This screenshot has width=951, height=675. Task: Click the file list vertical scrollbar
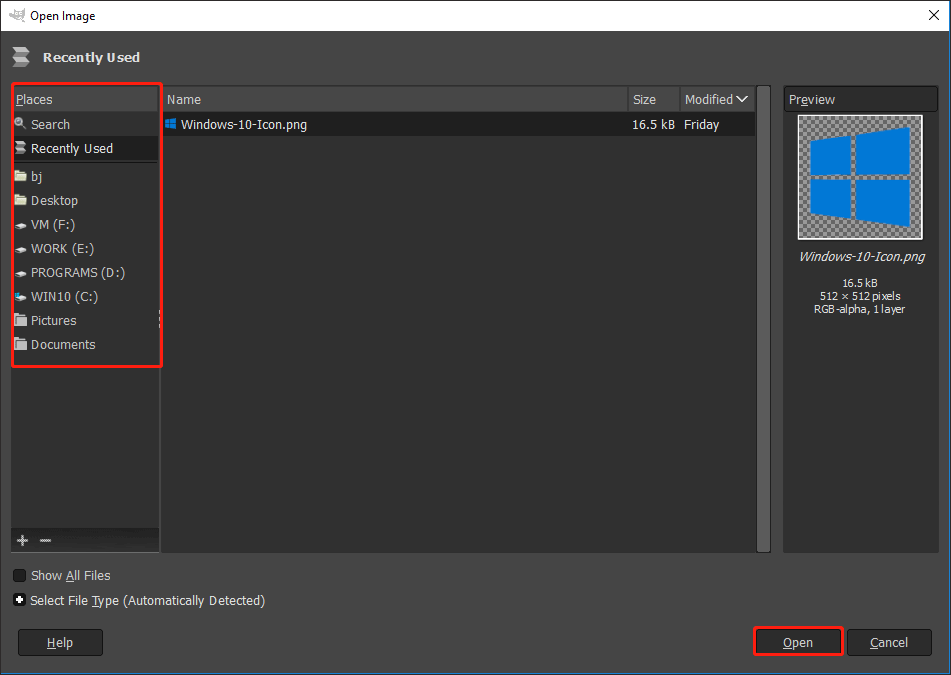(764, 319)
